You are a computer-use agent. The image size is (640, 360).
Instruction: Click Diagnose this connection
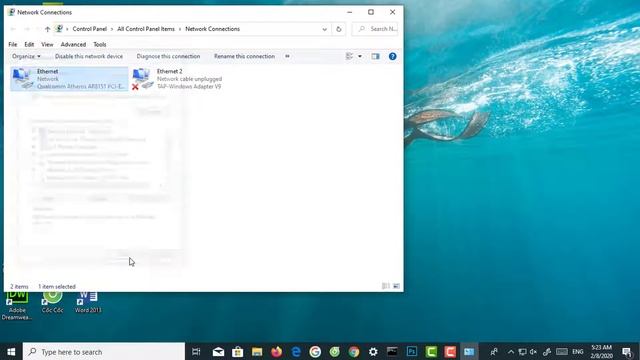pyautogui.click(x=168, y=56)
